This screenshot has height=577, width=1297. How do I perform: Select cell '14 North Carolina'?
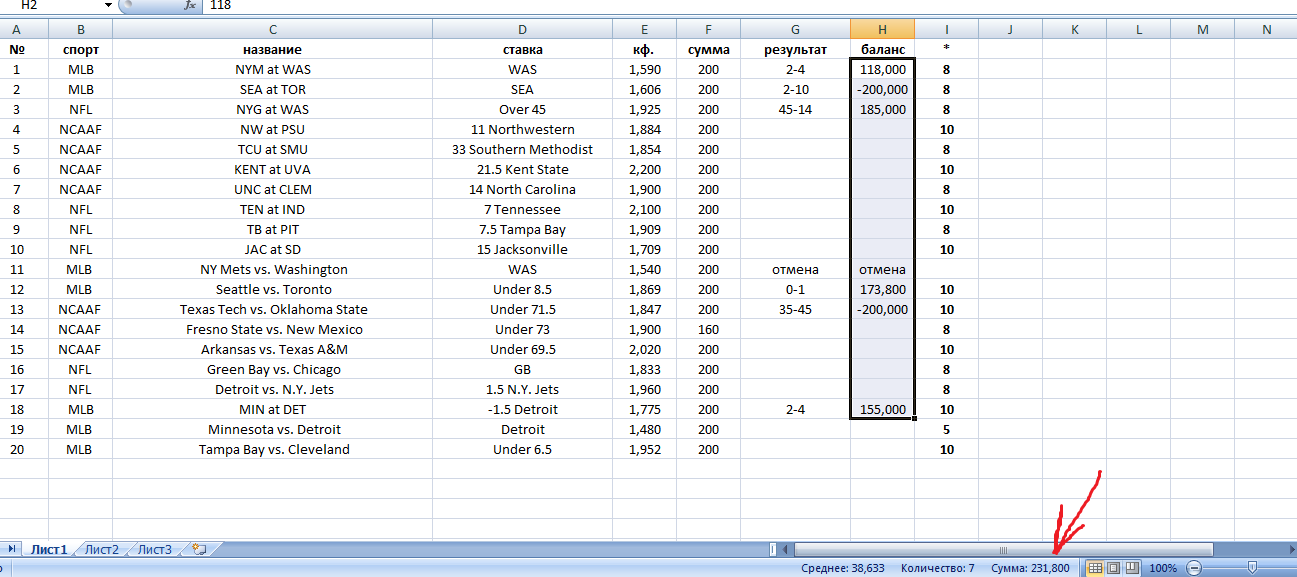[522, 189]
